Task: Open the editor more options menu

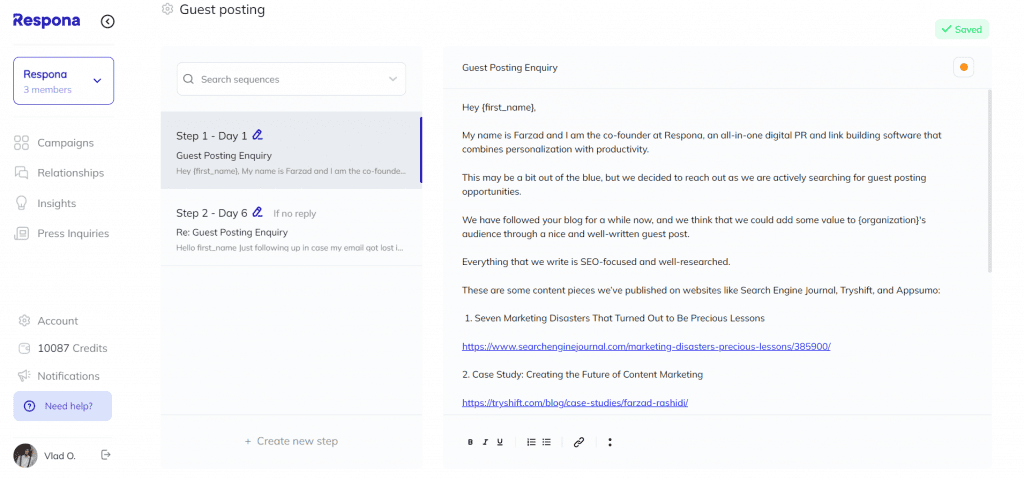Action: pyautogui.click(x=609, y=442)
